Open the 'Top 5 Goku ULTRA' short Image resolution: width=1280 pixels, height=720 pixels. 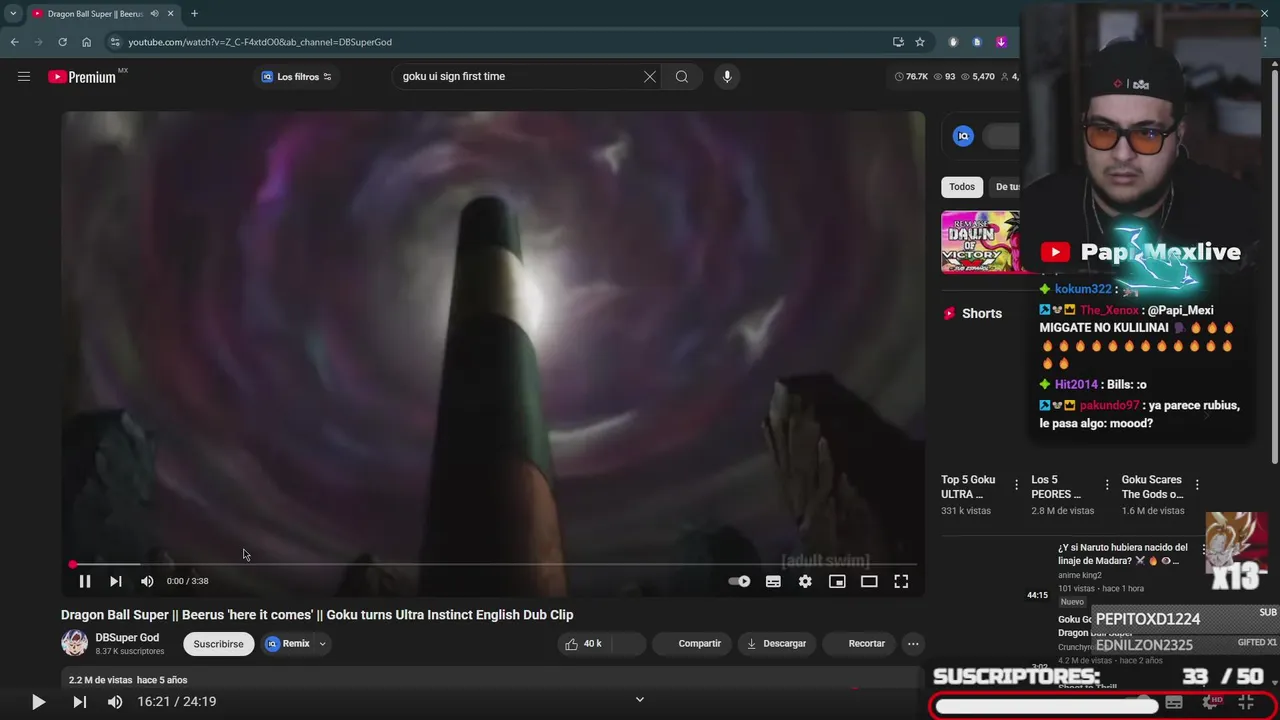pos(969,487)
